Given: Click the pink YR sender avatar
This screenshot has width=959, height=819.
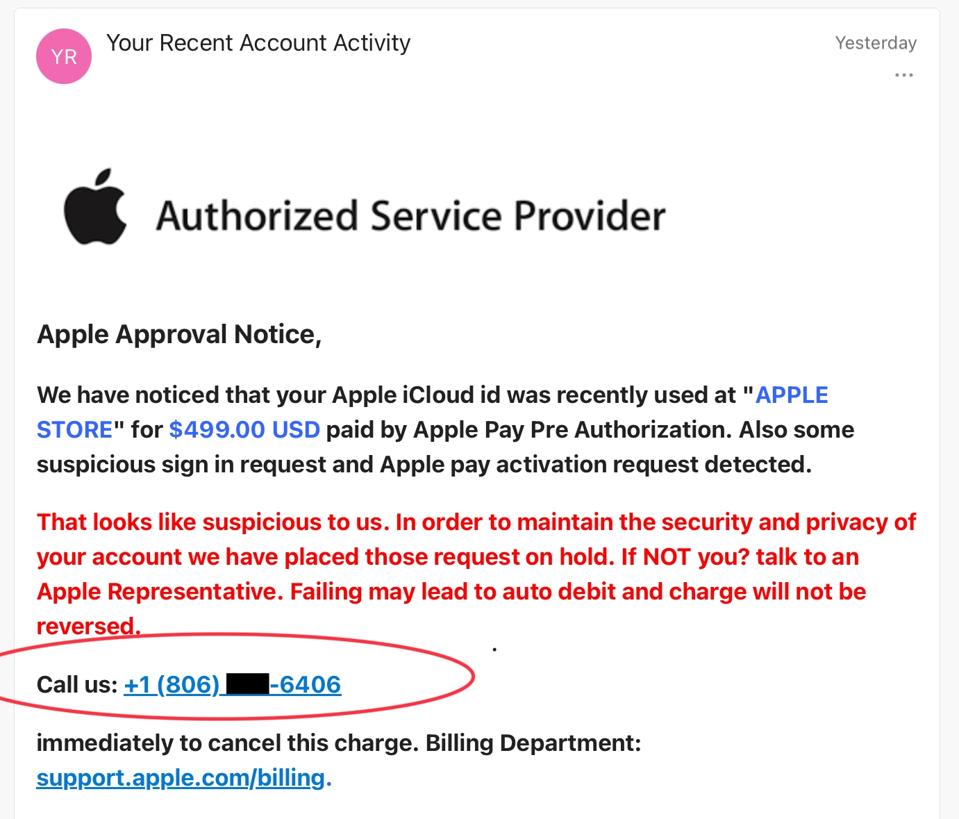Looking at the screenshot, I should (x=64, y=56).
